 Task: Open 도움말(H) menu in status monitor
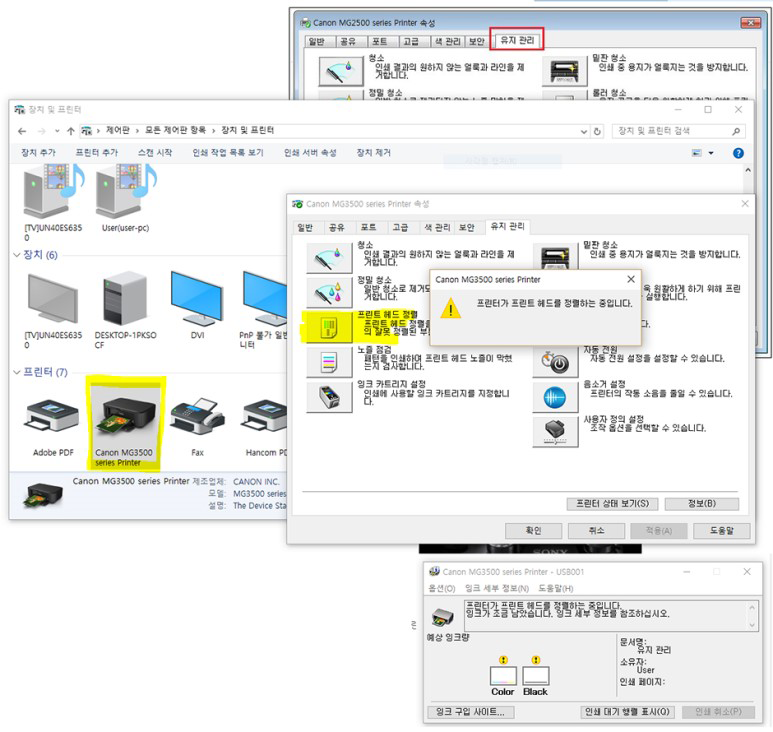[556, 588]
